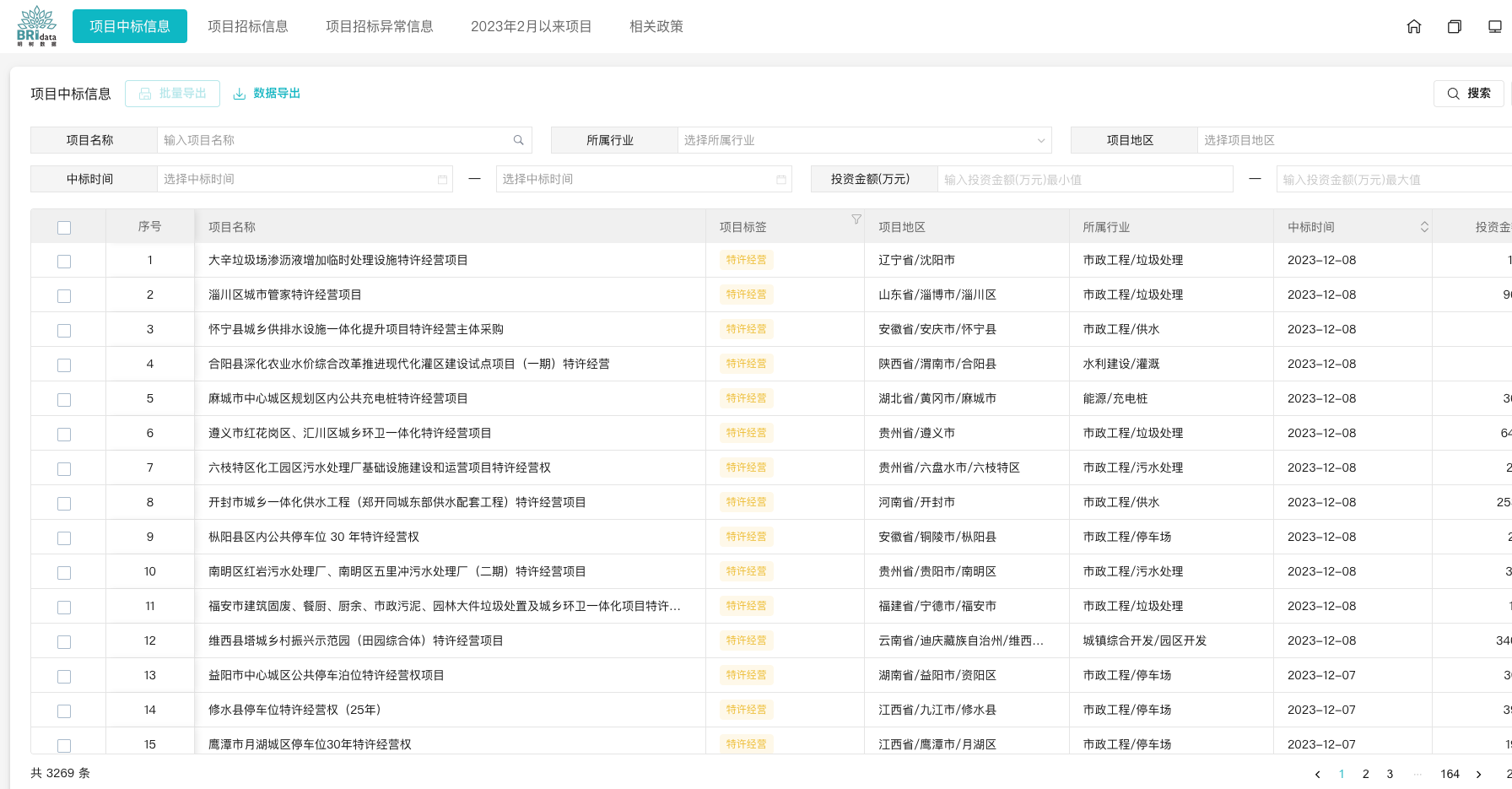Check the checkbox for row 14

click(64, 711)
